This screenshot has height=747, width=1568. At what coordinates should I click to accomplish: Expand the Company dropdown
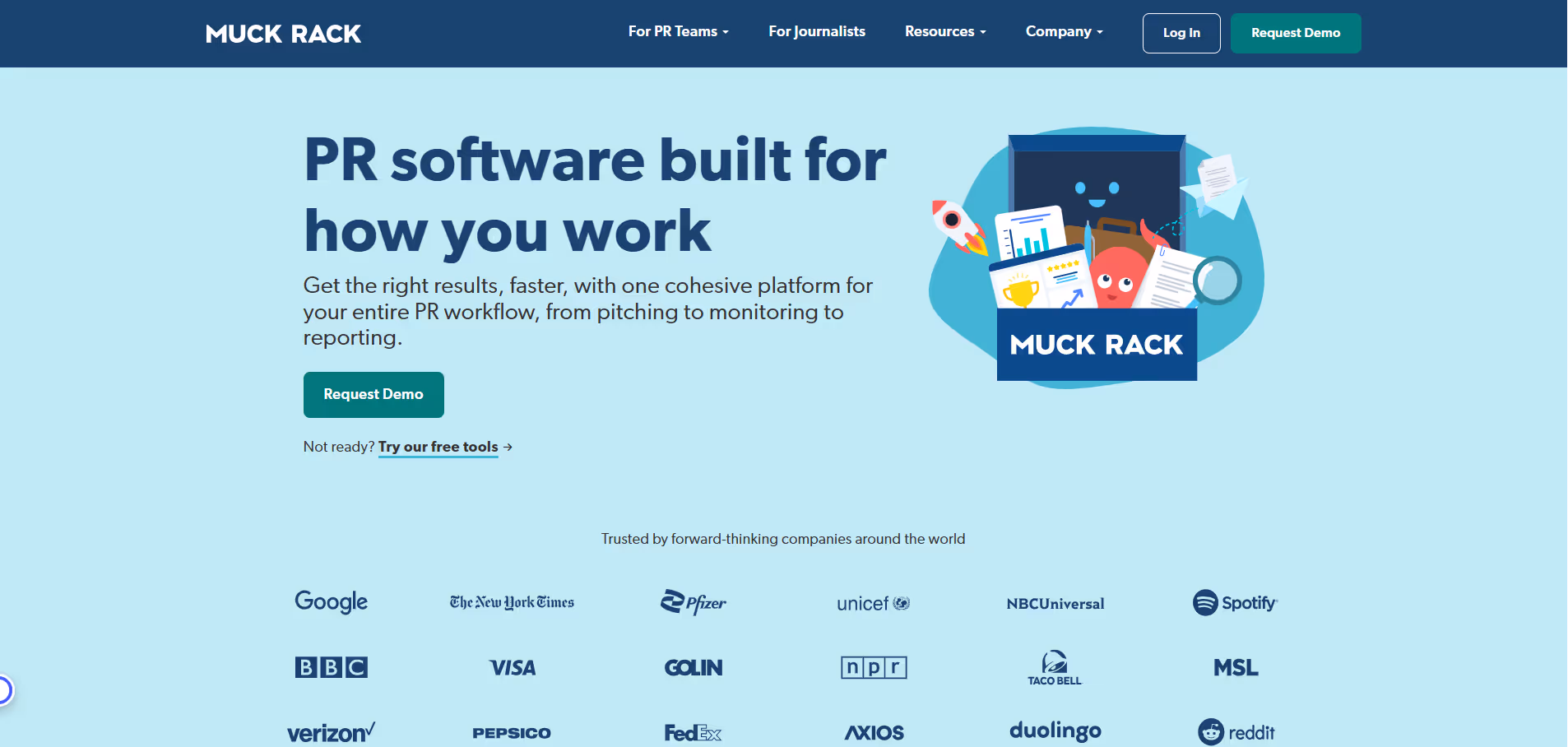point(1063,32)
